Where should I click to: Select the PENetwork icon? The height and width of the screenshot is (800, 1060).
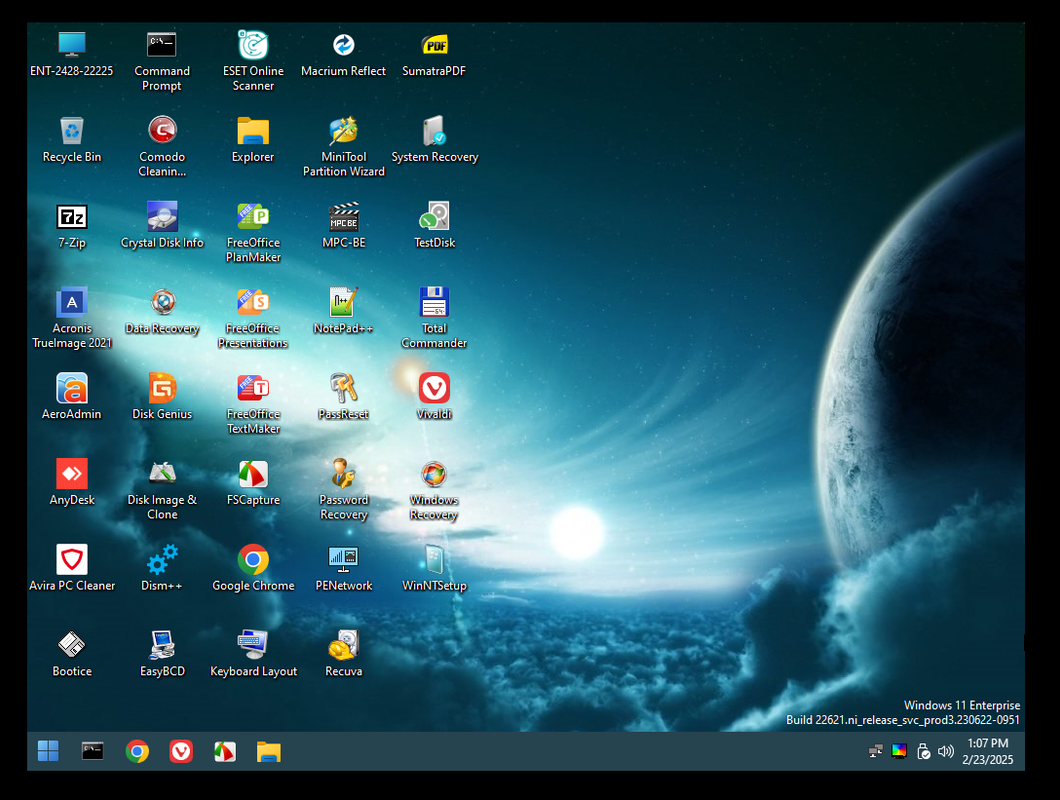pyautogui.click(x=343, y=560)
